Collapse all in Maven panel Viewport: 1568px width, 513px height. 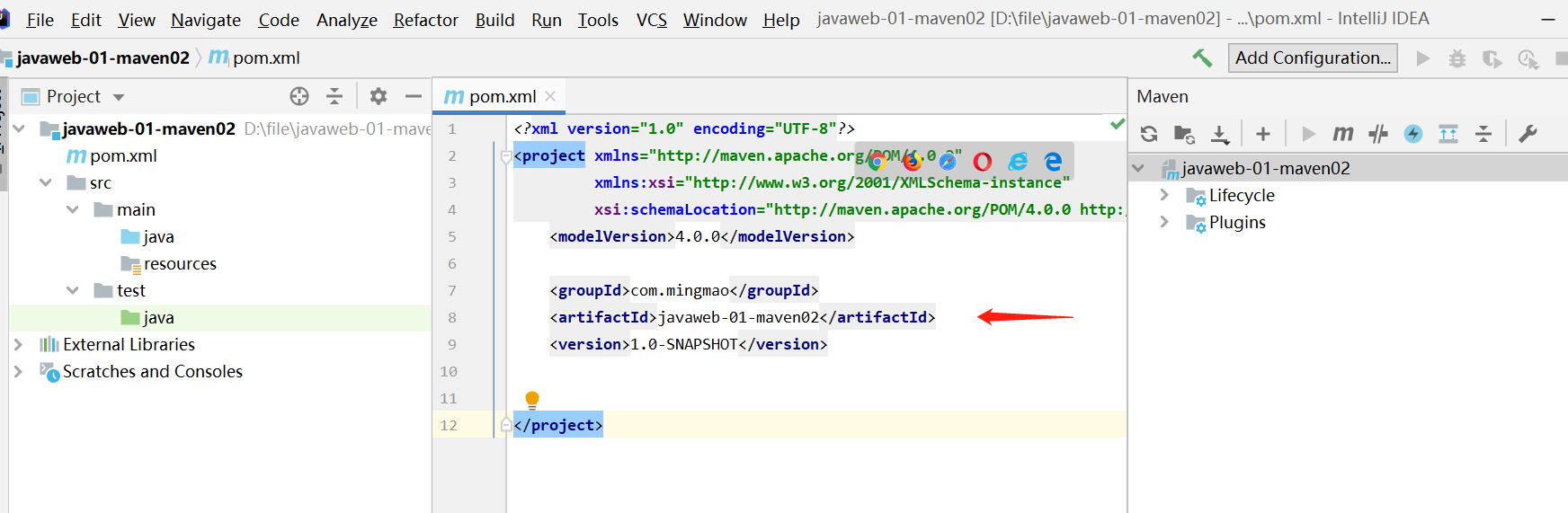click(x=1483, y=134)
